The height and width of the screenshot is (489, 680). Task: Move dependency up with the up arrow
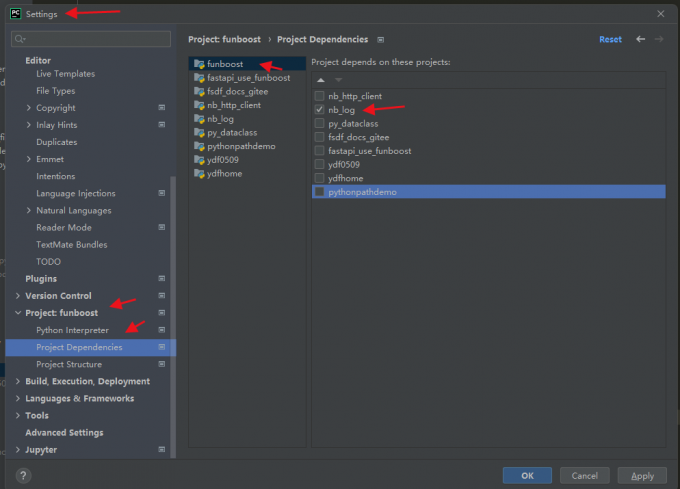(x=321, y=80)
